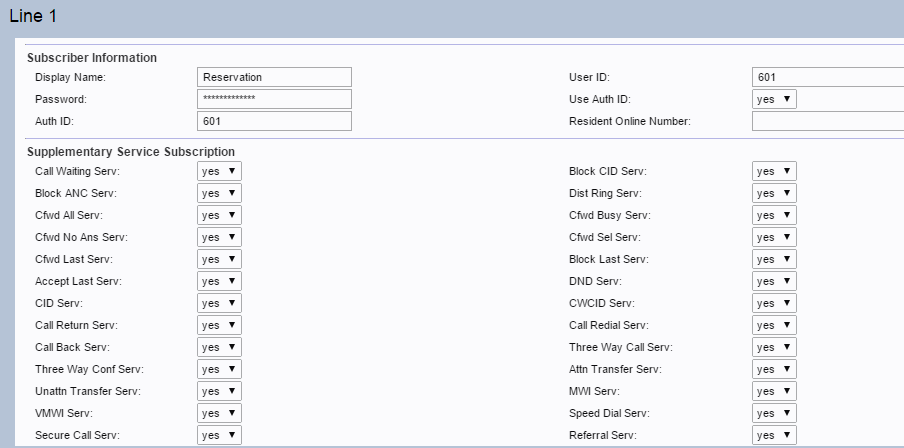Open the Call Waiting Serv dropdown

219,171
